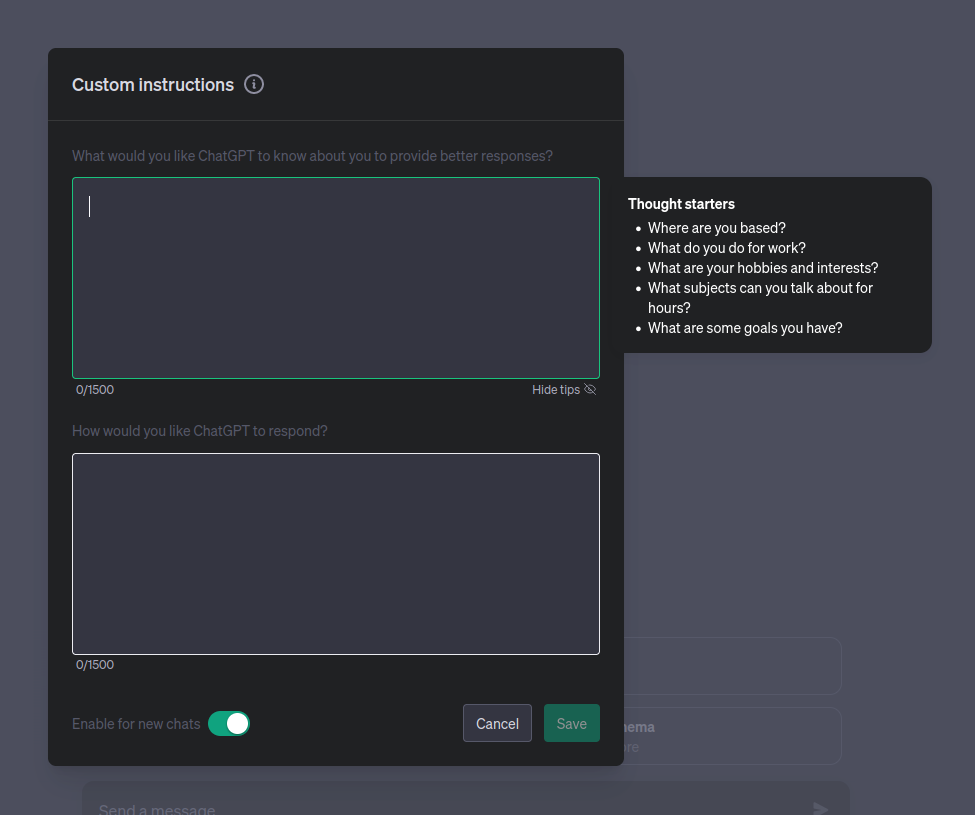
Task: Click Hide tips link text
Action: [556, 389]
